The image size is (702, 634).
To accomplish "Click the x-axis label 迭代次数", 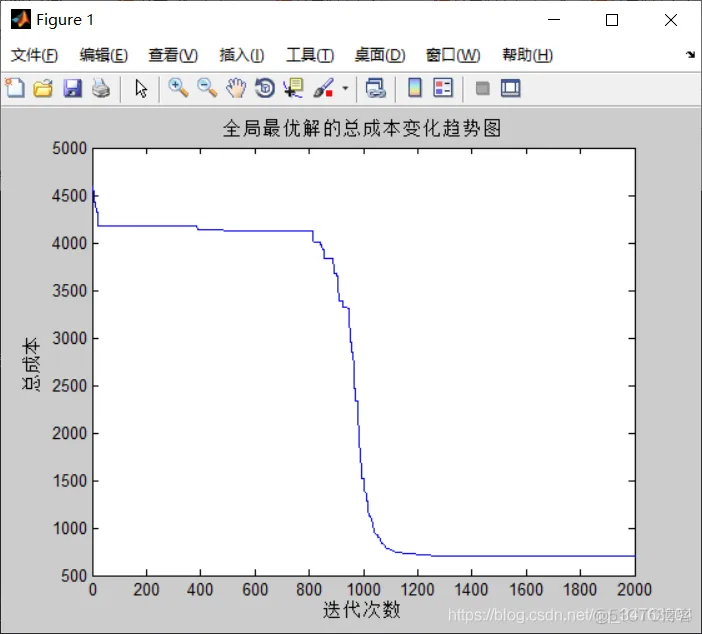I will [x=362, y=609].
